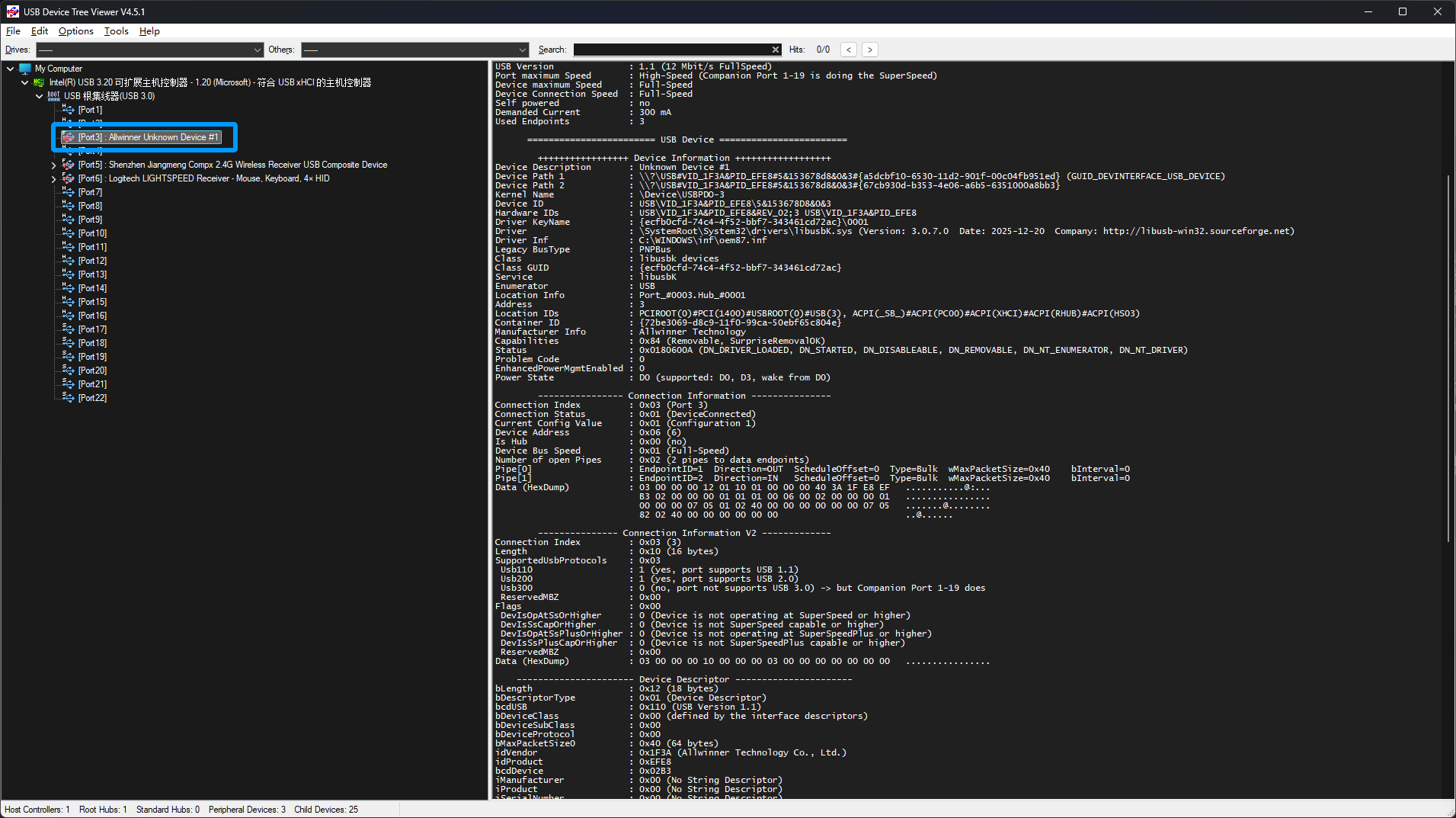Clear the search field with X icon
Image resolution: width=1456 pixels, height=818 pixels.
(x=776, y=50)
